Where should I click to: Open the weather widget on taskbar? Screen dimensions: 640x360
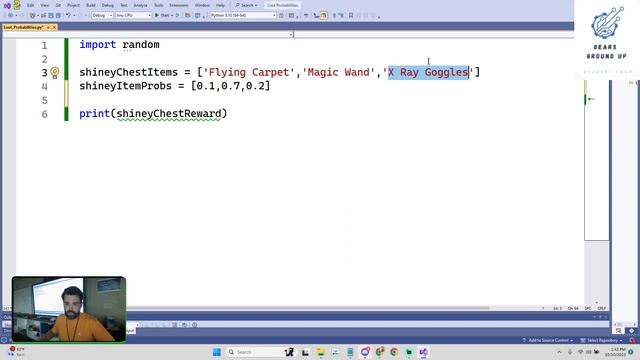coord(16,352)
